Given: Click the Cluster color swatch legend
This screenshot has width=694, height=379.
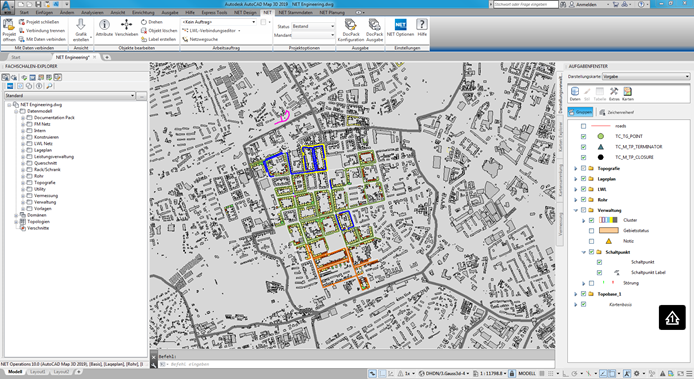Looking at the screenshot, I should [x=608, y=220].
